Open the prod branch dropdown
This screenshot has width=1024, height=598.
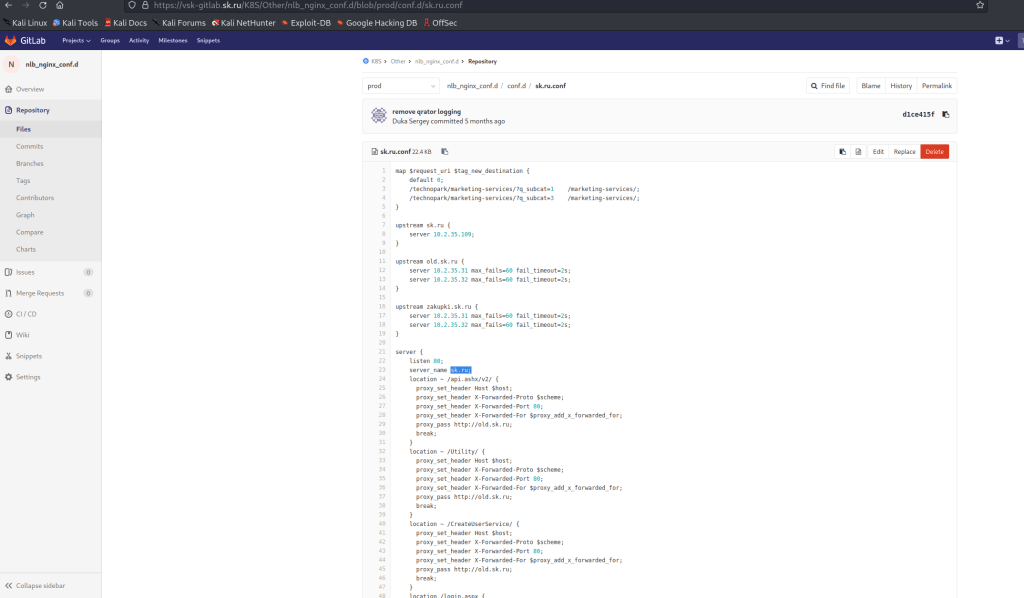pos(401,86)
